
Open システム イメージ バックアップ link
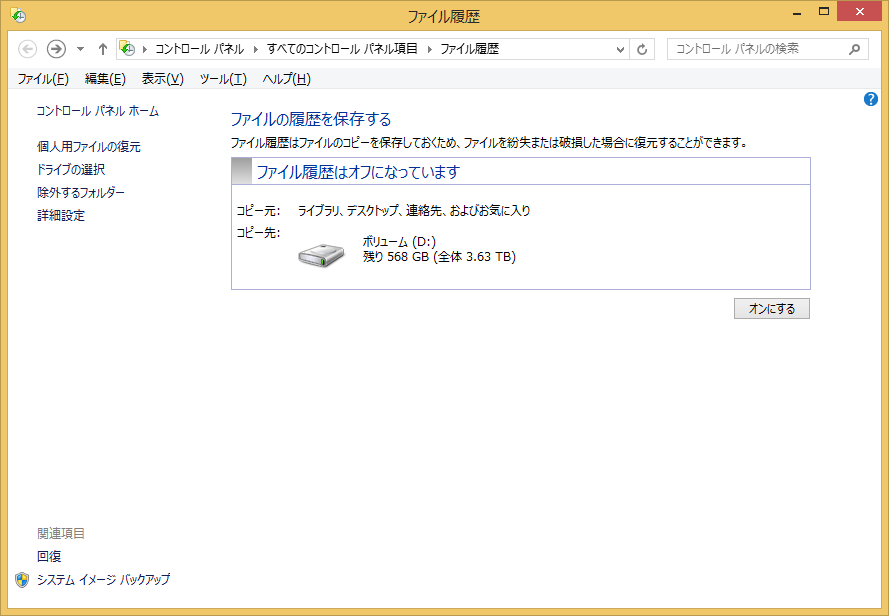(103, 580)
